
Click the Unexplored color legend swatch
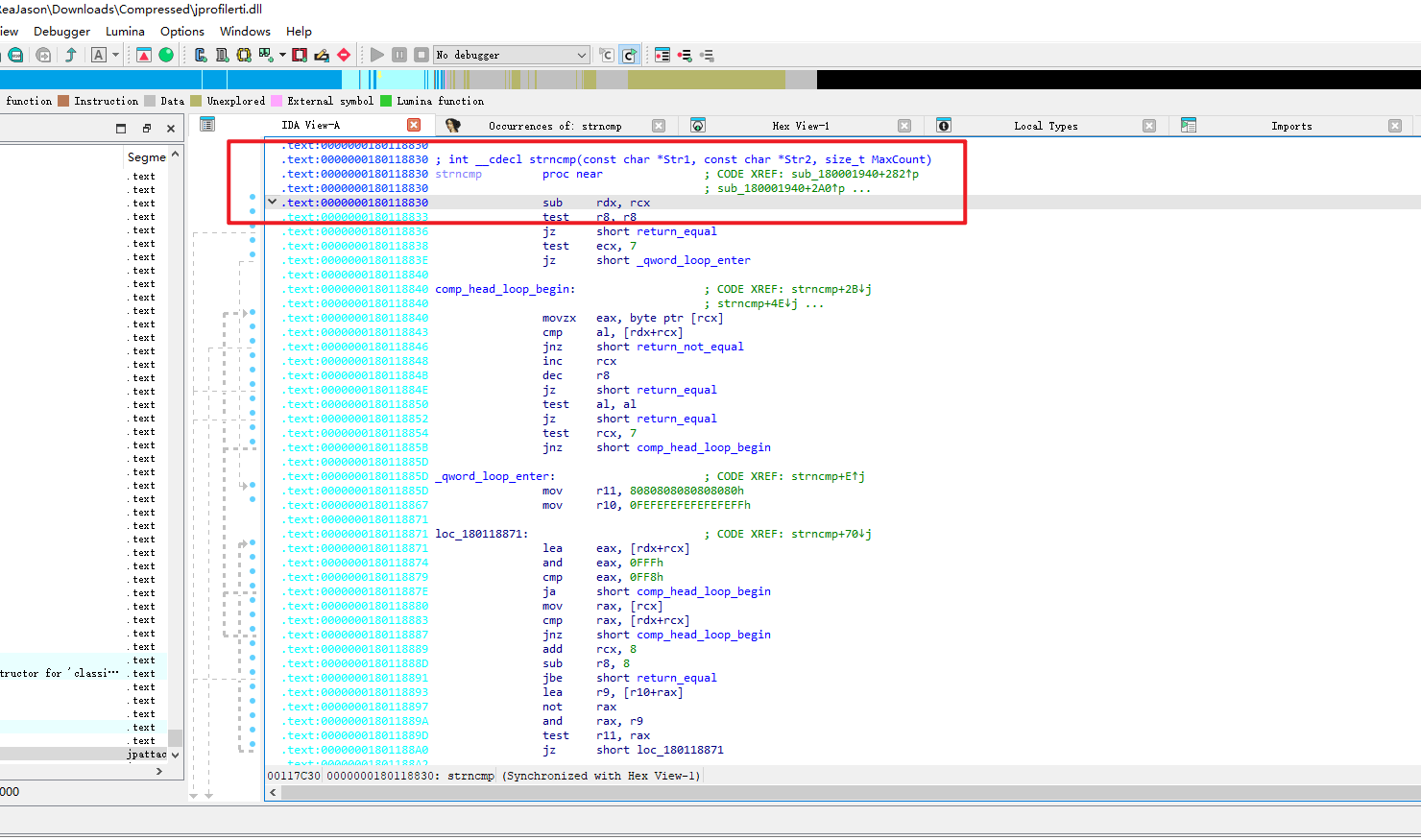tap(196, 101)
